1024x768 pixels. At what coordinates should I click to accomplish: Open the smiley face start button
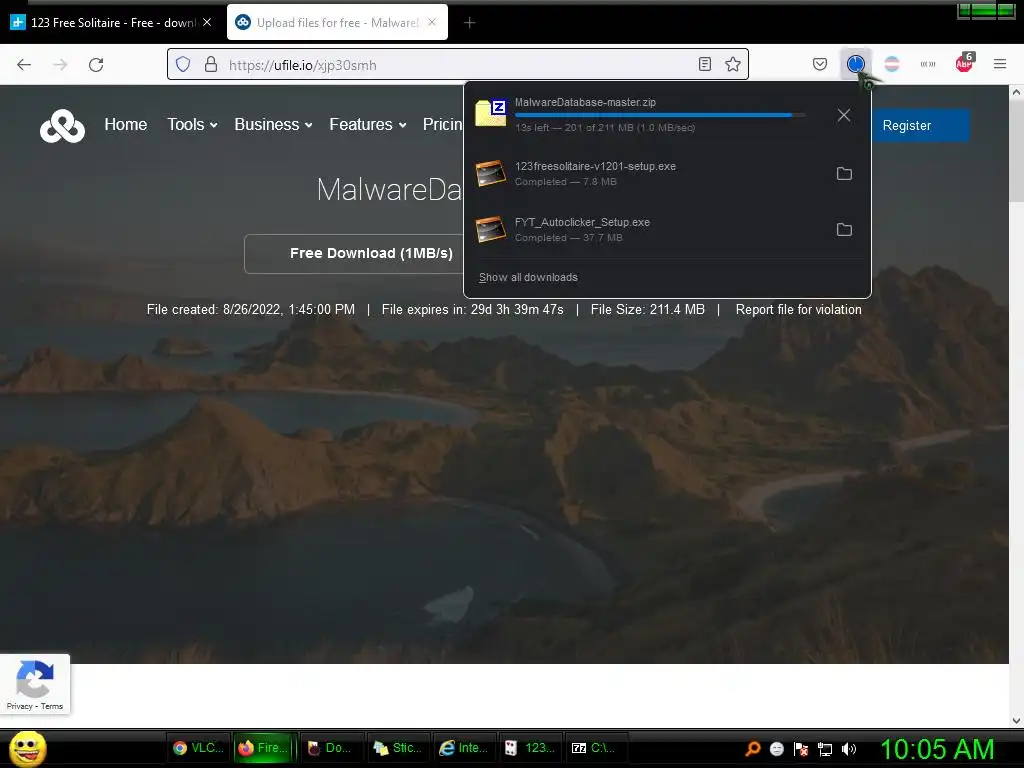(x=27, y=748)
